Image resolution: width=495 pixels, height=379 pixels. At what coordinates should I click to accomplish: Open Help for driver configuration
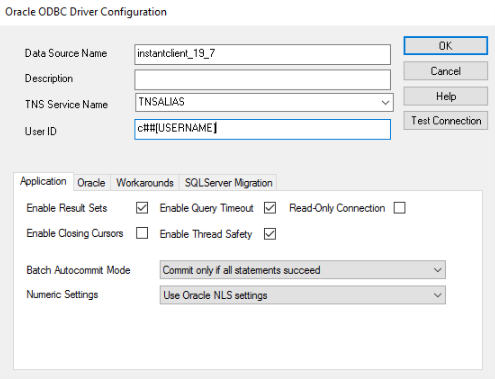click(x=445, y=96)
